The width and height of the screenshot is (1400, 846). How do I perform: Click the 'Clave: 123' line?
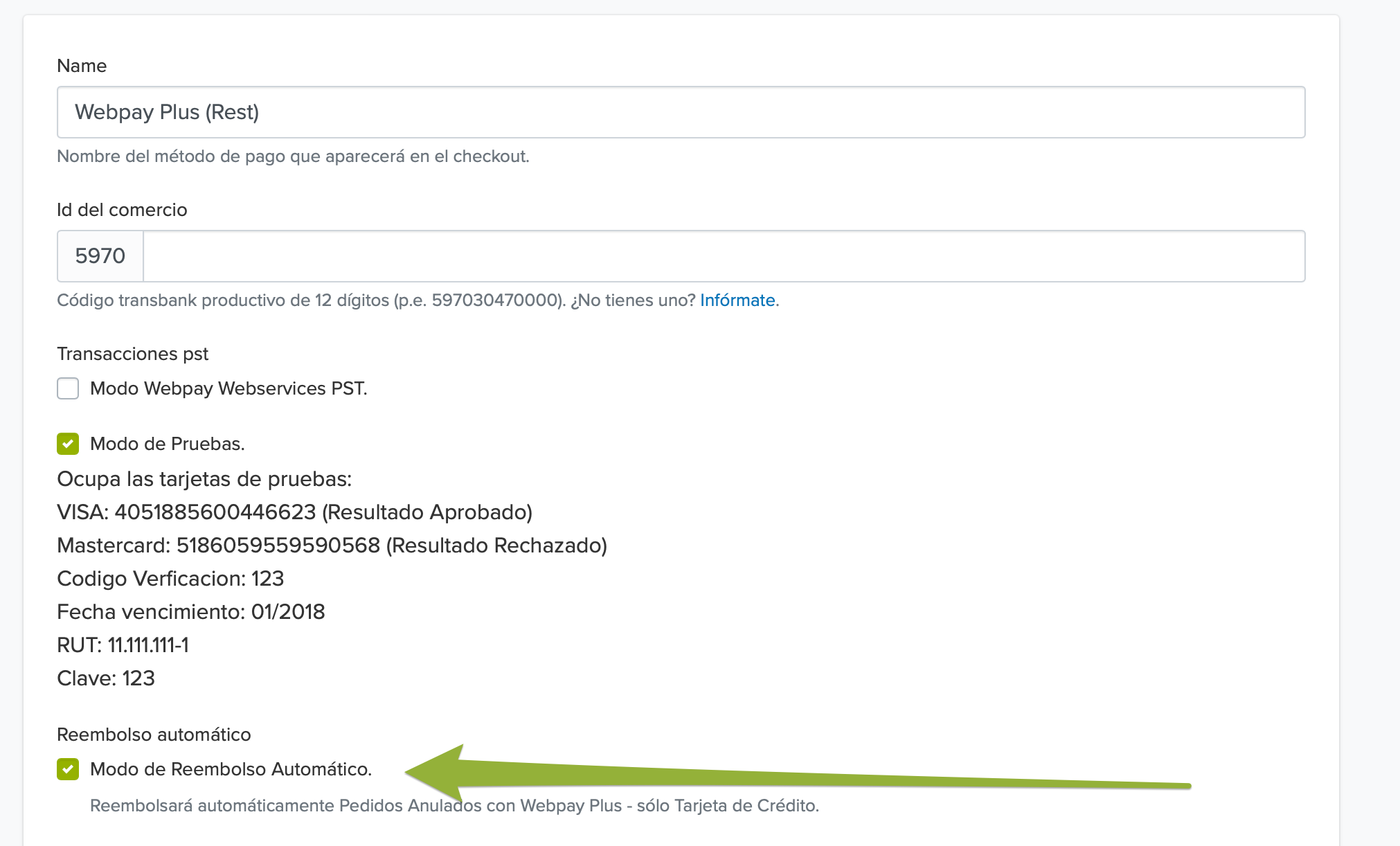(106, 678)
